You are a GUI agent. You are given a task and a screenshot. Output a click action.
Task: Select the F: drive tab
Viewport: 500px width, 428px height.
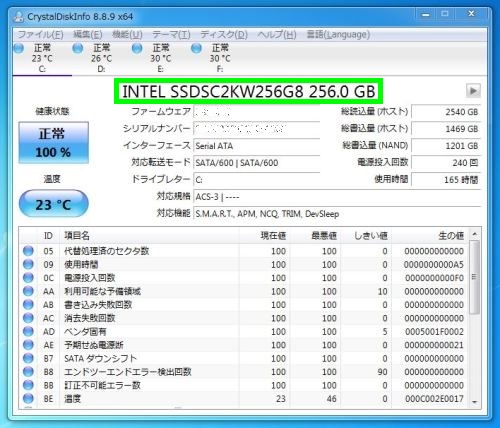click(x=220, y=58)
